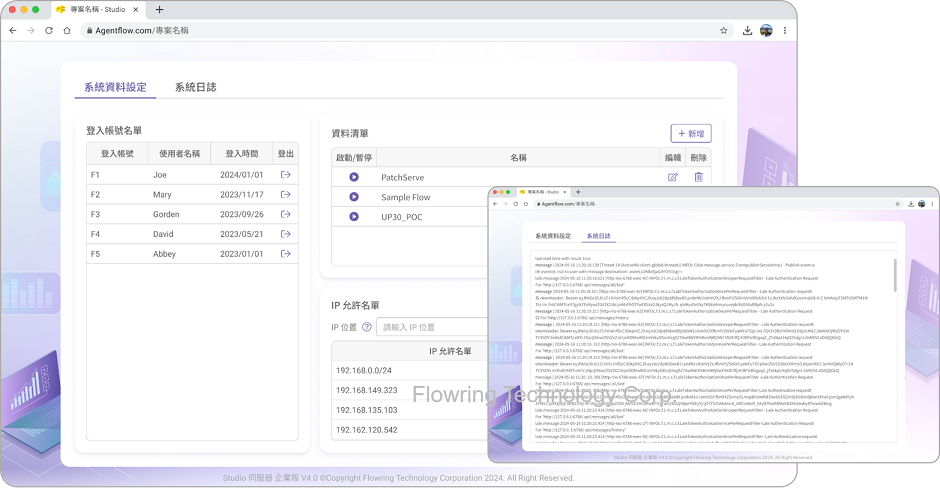Toggle start/pause for Sample Flow
940x488 pixels.
tap(354, 197)
